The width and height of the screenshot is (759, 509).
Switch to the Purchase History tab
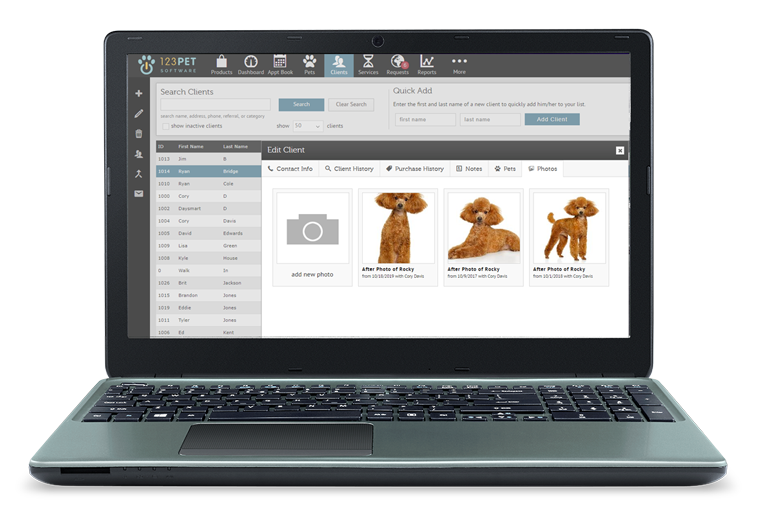[x=415, y=169]
